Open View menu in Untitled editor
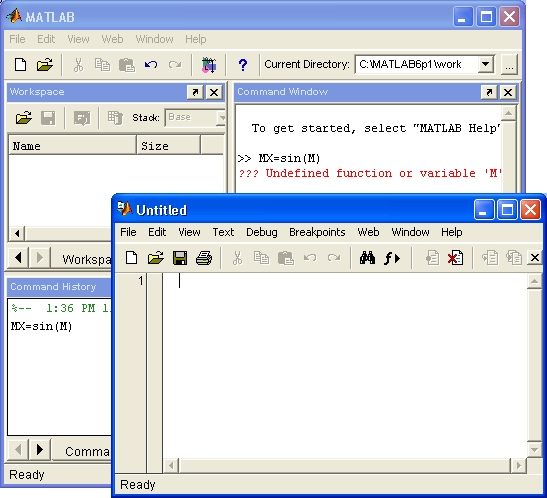The width and height of the screenshot is (547, 498). (x=189, y=232)
